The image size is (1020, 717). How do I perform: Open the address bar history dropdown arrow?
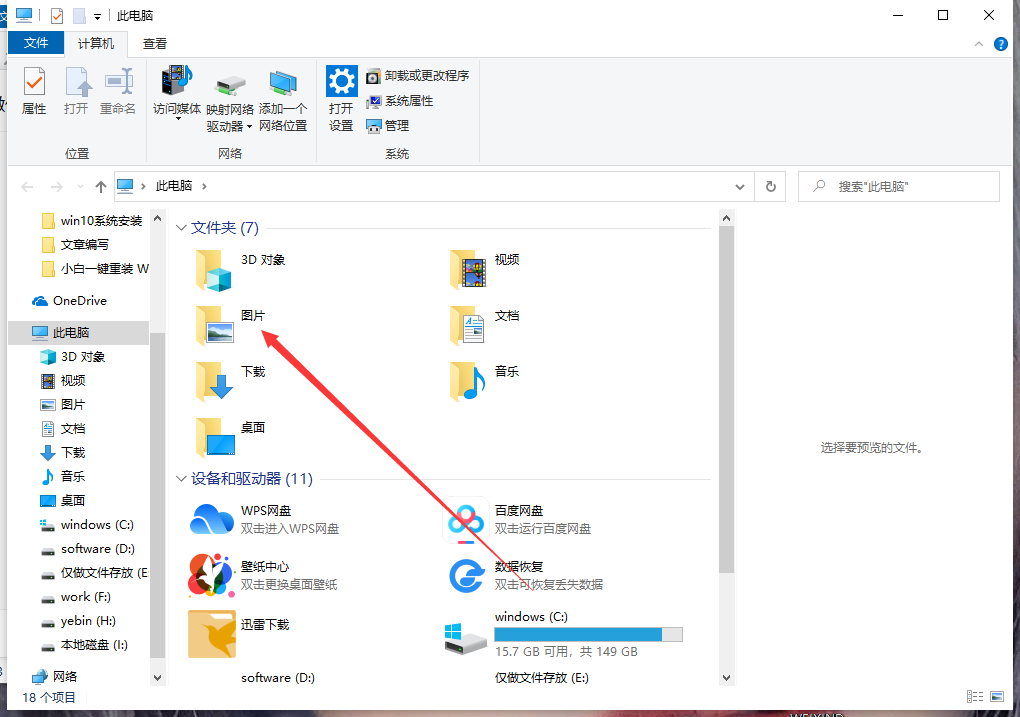coord(740,186)
